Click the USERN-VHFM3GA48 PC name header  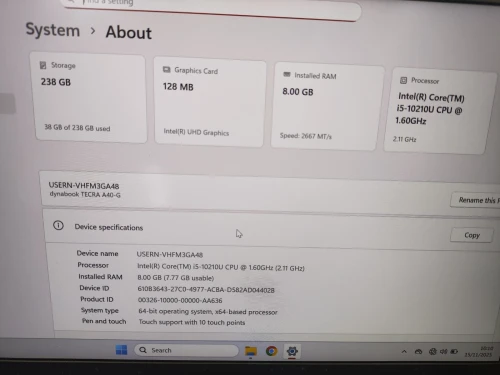[84, 186]
